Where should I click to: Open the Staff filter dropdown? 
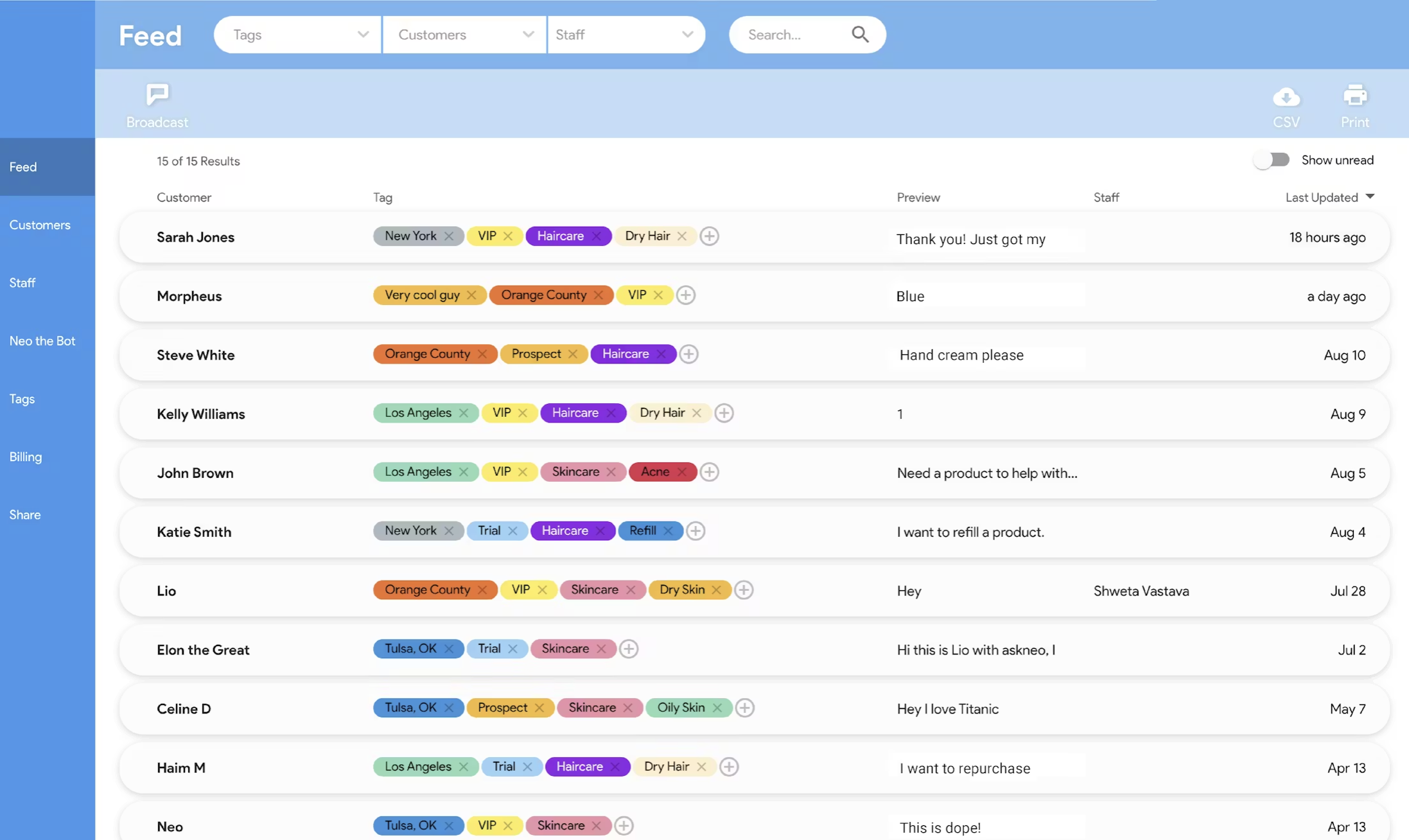click(x=626, y=34)
